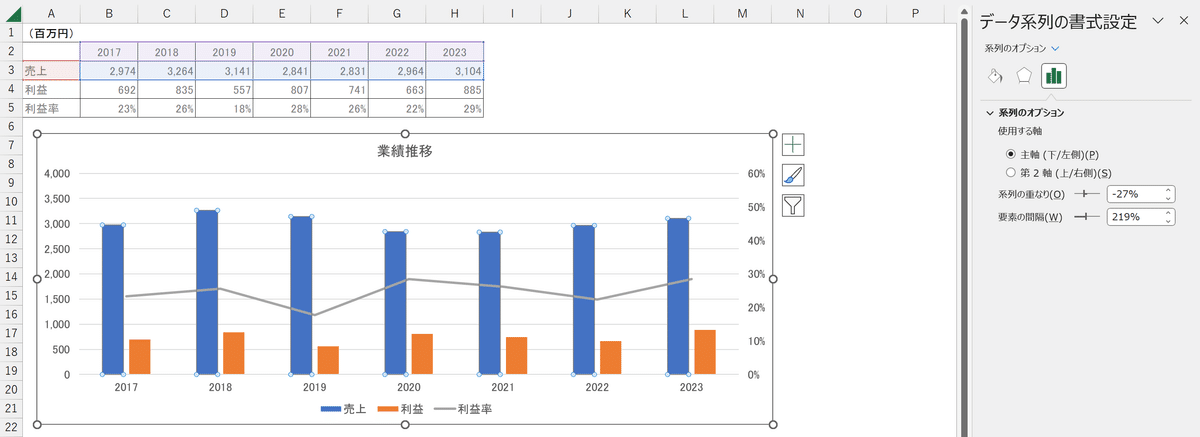Select cell A3 labeled 売上
Image resolution: width=1200 pixels, height=437 pixels.
click(x=50, y=70)
